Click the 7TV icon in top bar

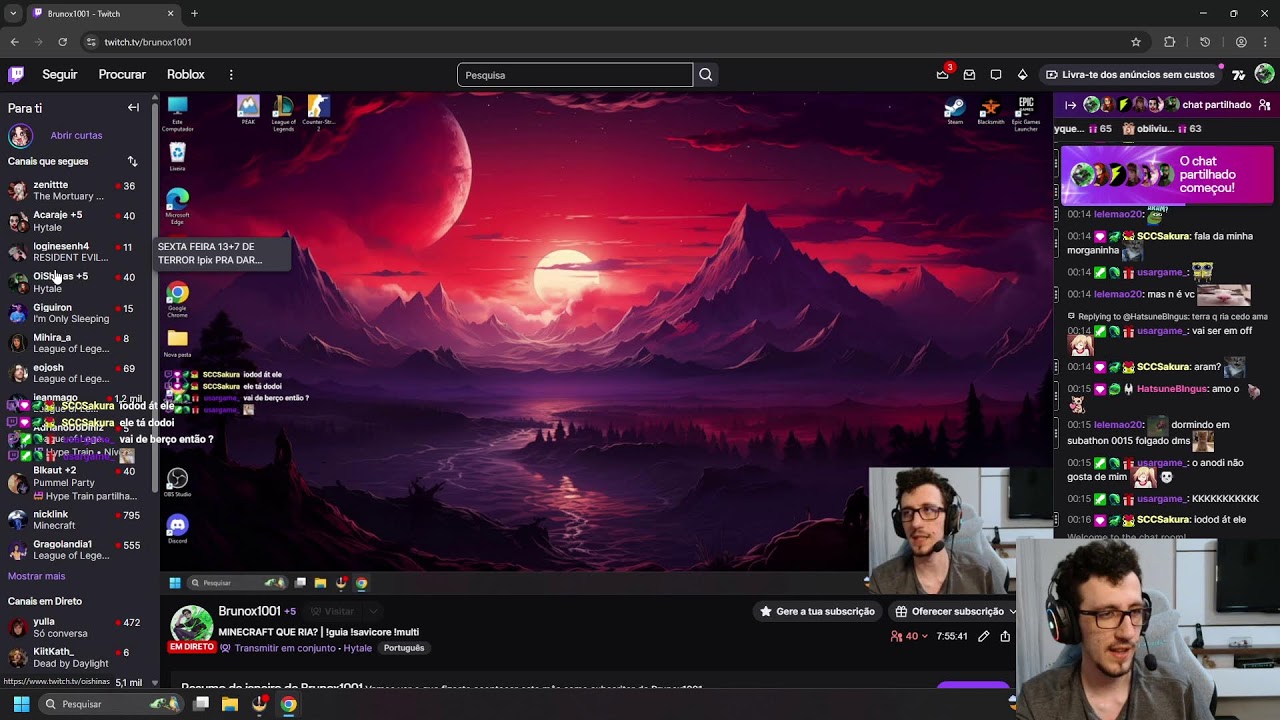click(x=1239, y=75)
